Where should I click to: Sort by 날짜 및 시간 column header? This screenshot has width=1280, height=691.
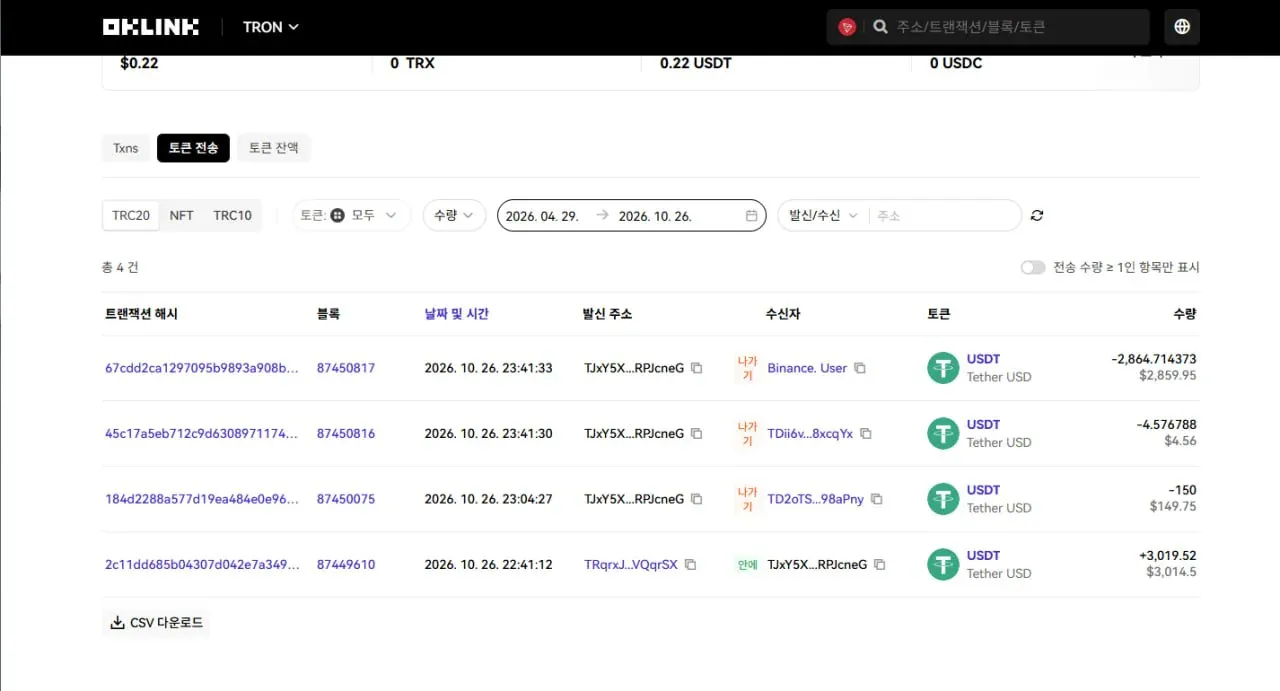coord(457,314)
